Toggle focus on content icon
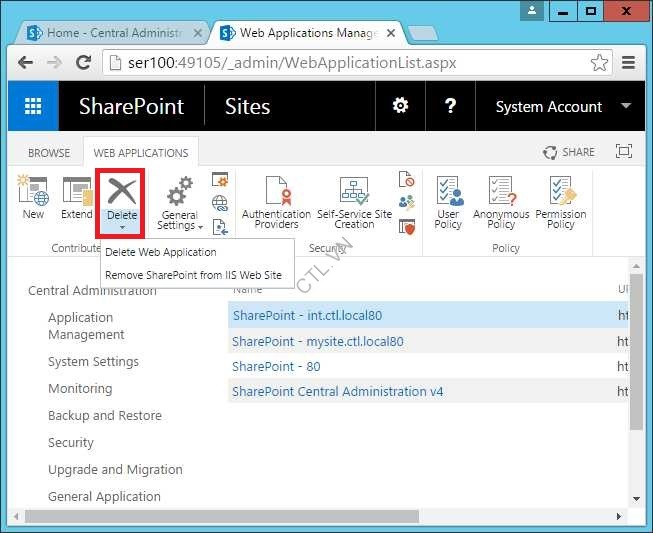The width and height of the screenshot is (653, 533). [x=623, y=151]
